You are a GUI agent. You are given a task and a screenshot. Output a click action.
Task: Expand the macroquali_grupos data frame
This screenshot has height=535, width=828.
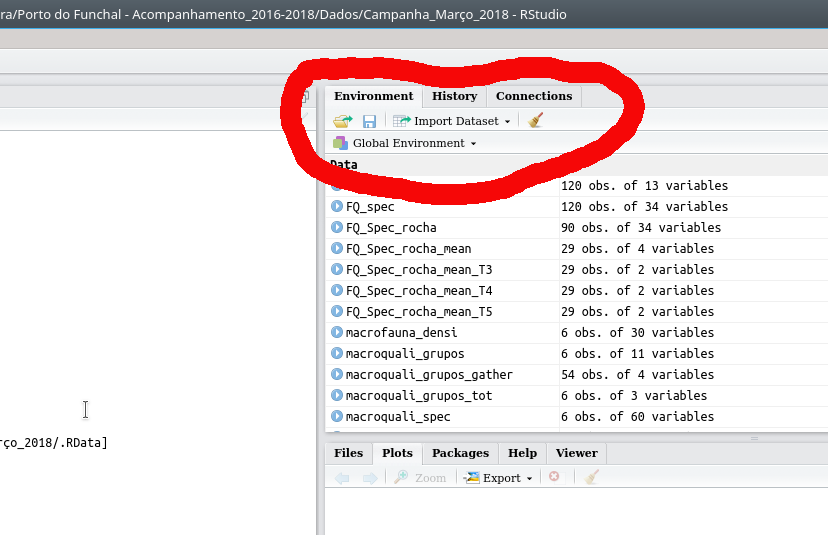336,353
